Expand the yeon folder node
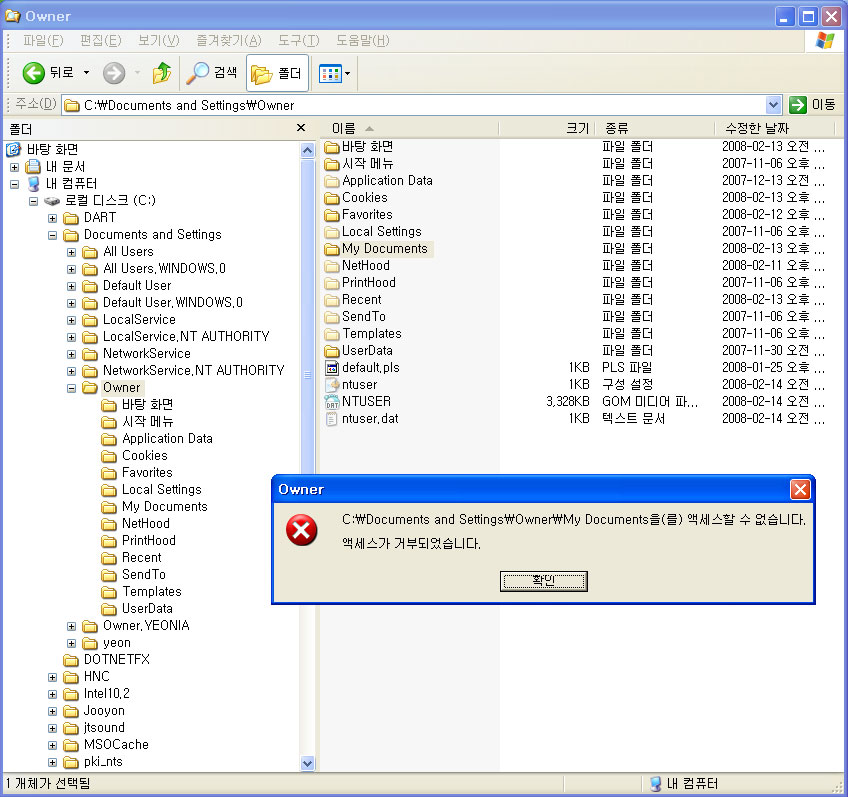Viewport: 848px width, 797px height. tap(71, 643)
